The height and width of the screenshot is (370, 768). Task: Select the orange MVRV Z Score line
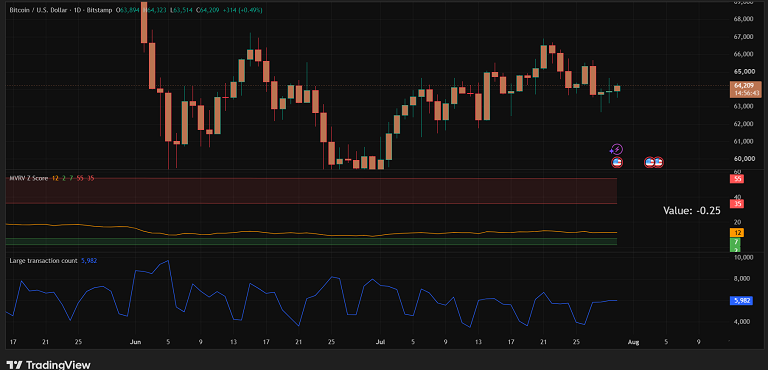pos(313,233)
